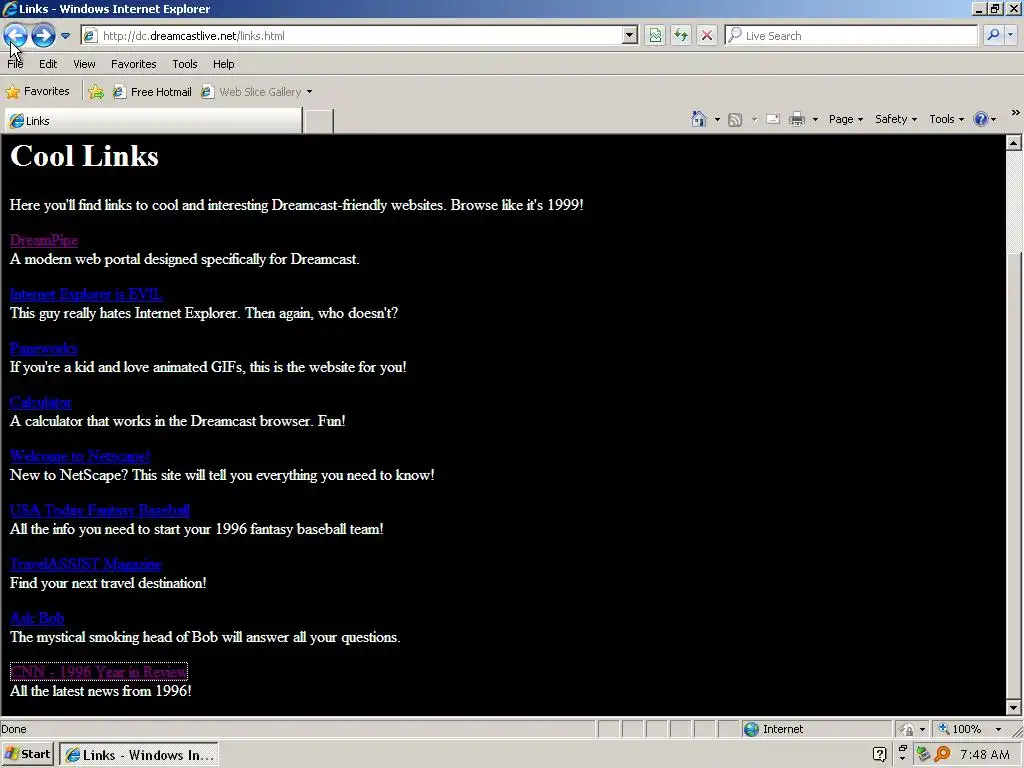Click the Home house icon
This screenshot has width=1024, height=768.
[x=699, y=119]
